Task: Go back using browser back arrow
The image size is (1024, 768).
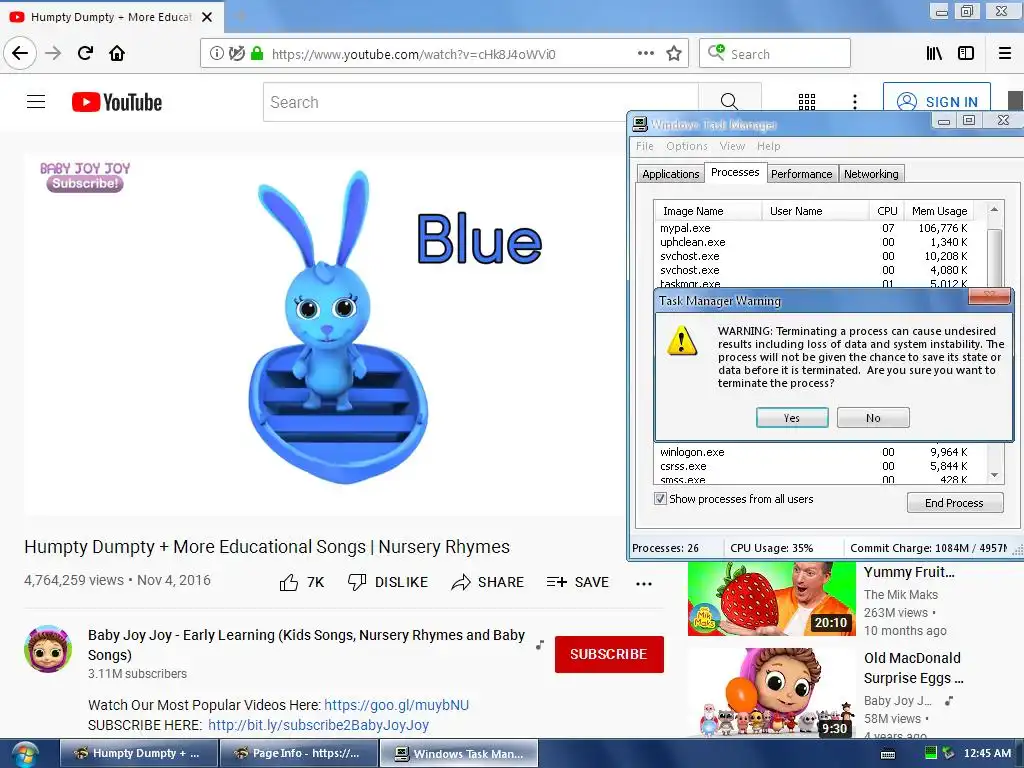Action: 20,53
